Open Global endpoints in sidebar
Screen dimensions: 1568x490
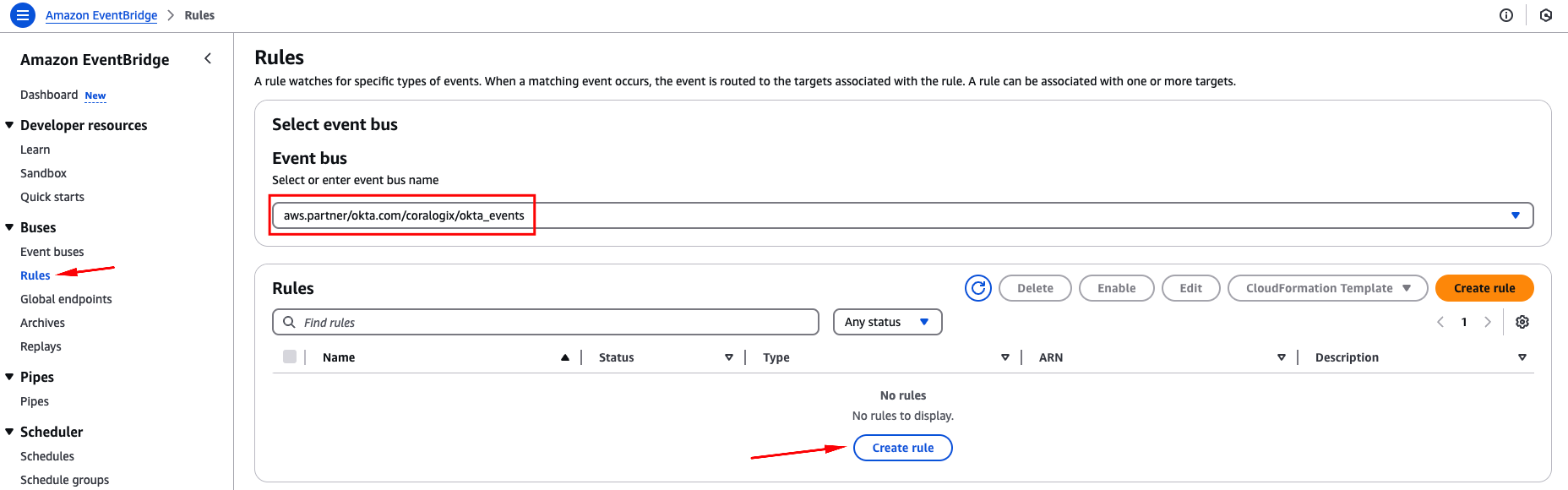(x=66, y=299)
